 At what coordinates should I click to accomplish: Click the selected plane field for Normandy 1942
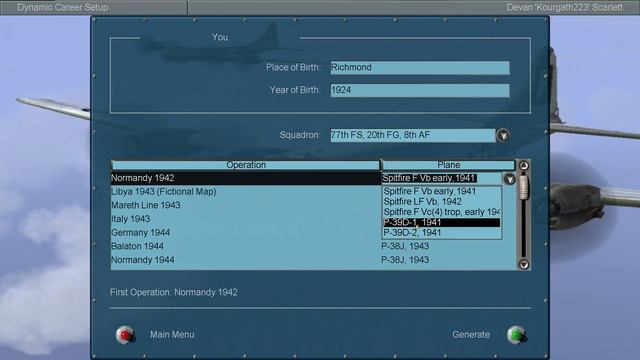442,178
